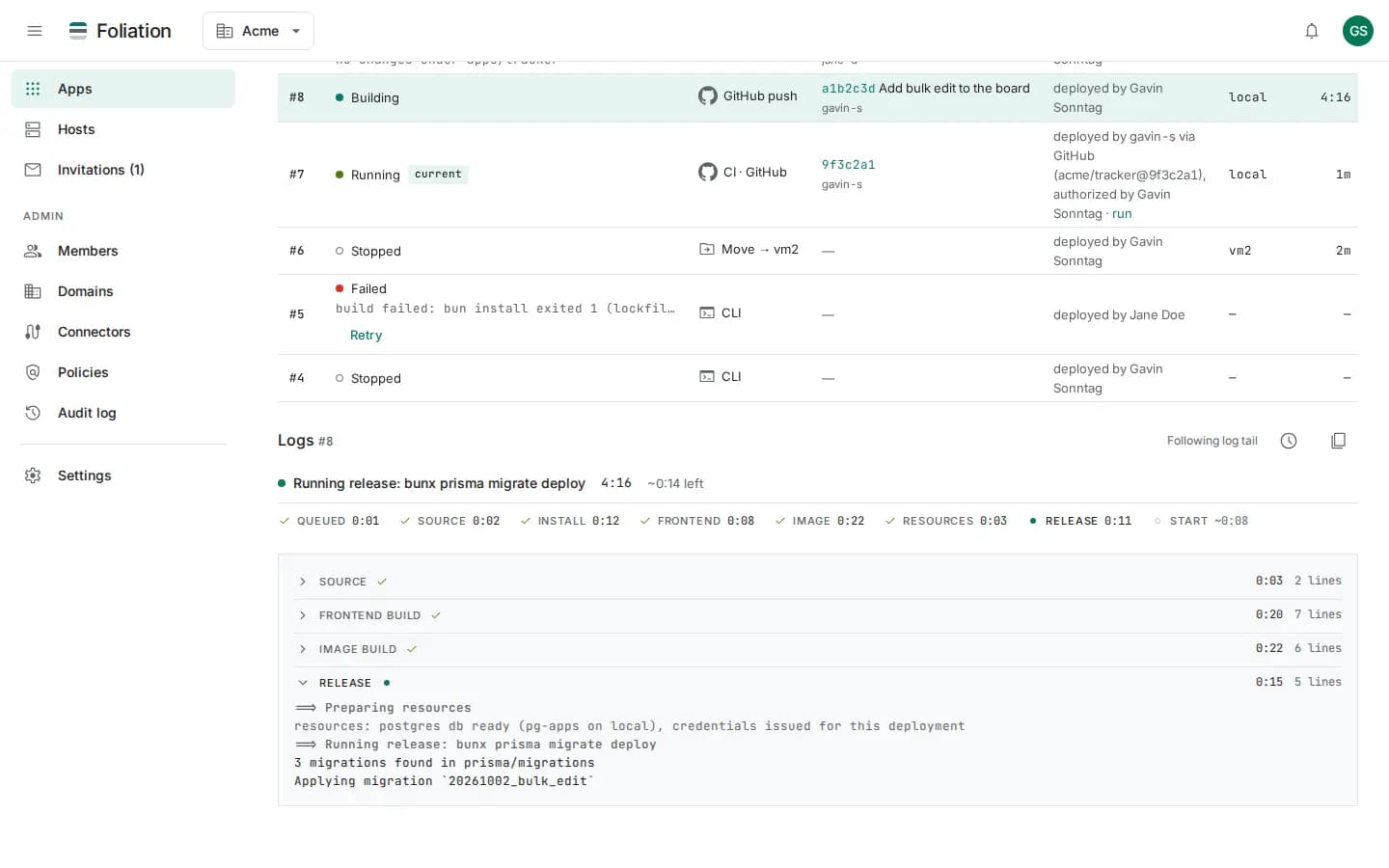Go to Hosts in the sidebar
The width and height of the screenshot is (1389, 868).
[123, 129]
